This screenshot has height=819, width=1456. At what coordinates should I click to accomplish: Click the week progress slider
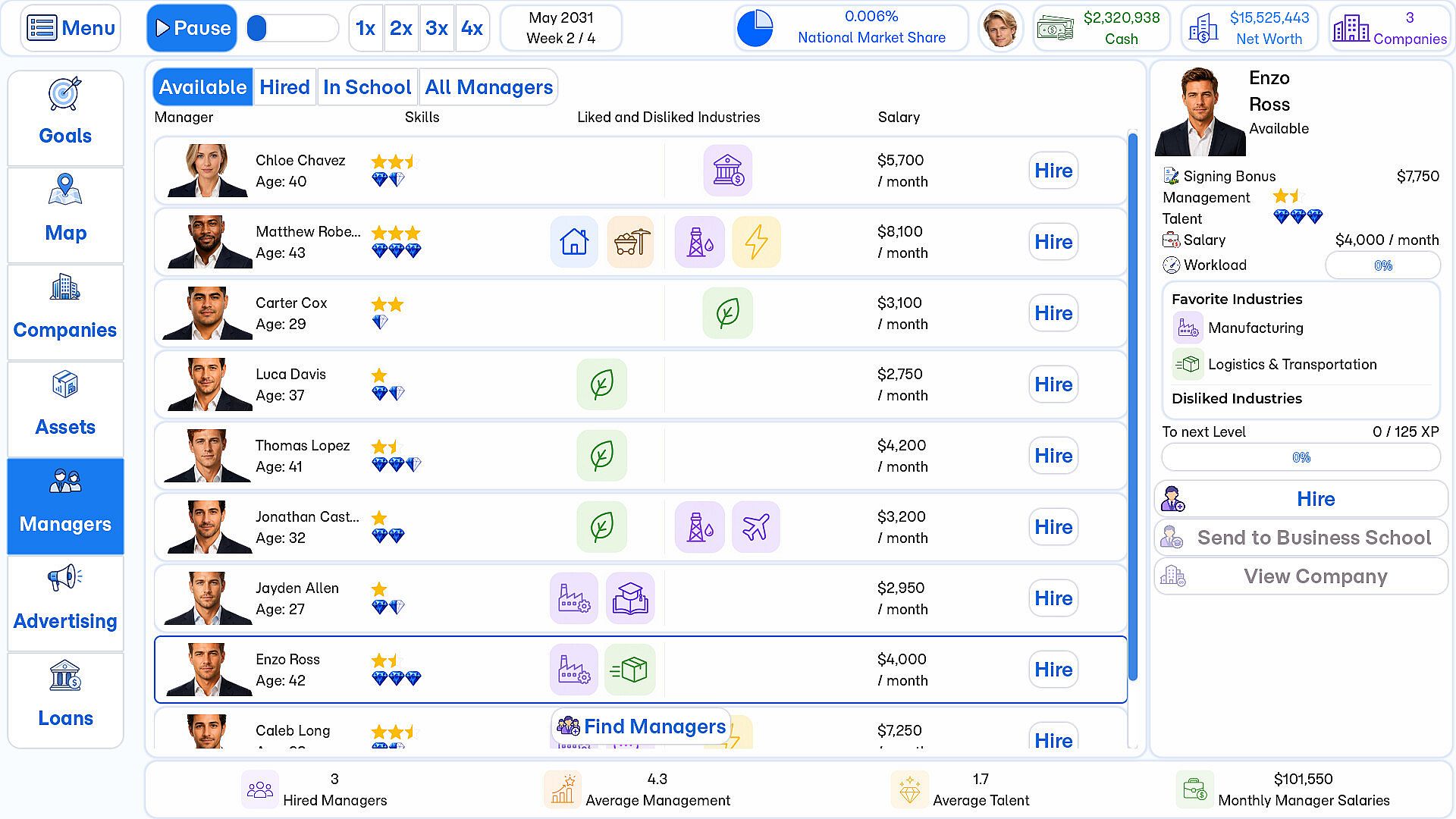tap(293, 28)
